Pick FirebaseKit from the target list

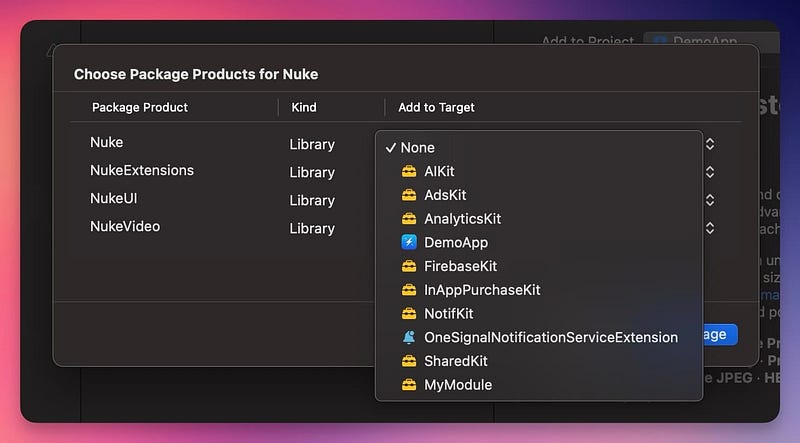coord(539,266)
